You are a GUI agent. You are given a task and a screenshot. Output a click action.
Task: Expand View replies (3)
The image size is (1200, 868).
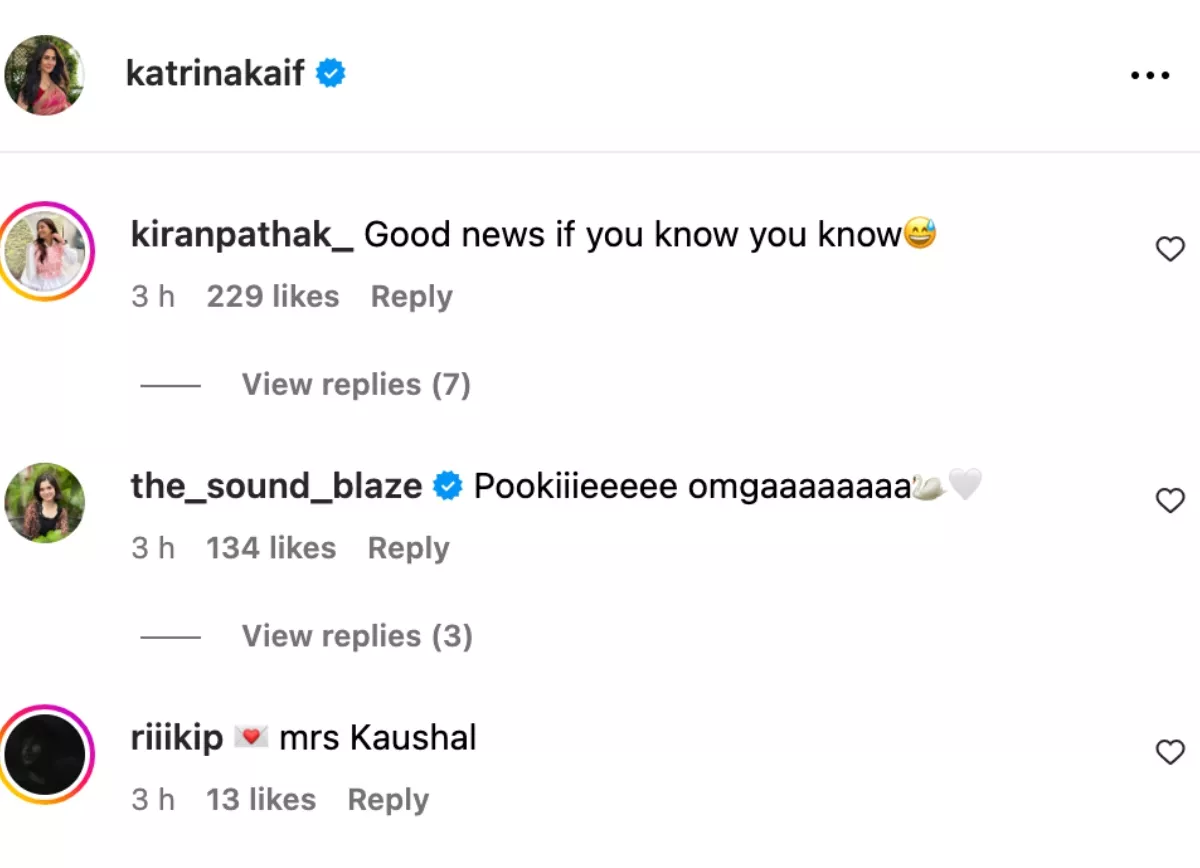[x=357, y=637]
